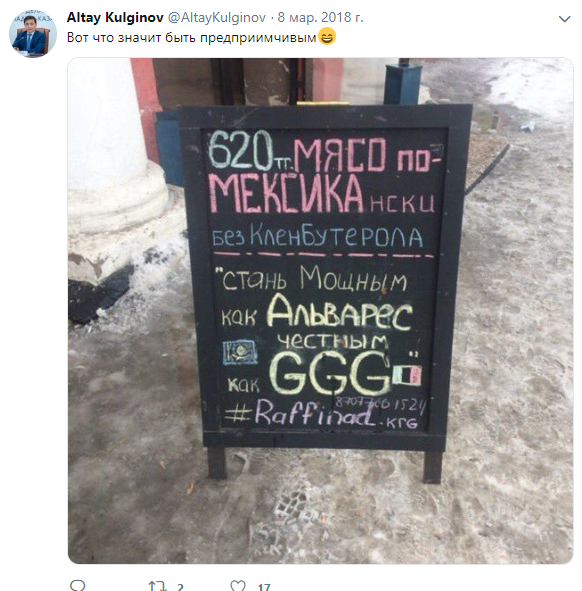Click the 620 price on chalkboard
This screenshot has width=582, height=591.
(240, 151)
